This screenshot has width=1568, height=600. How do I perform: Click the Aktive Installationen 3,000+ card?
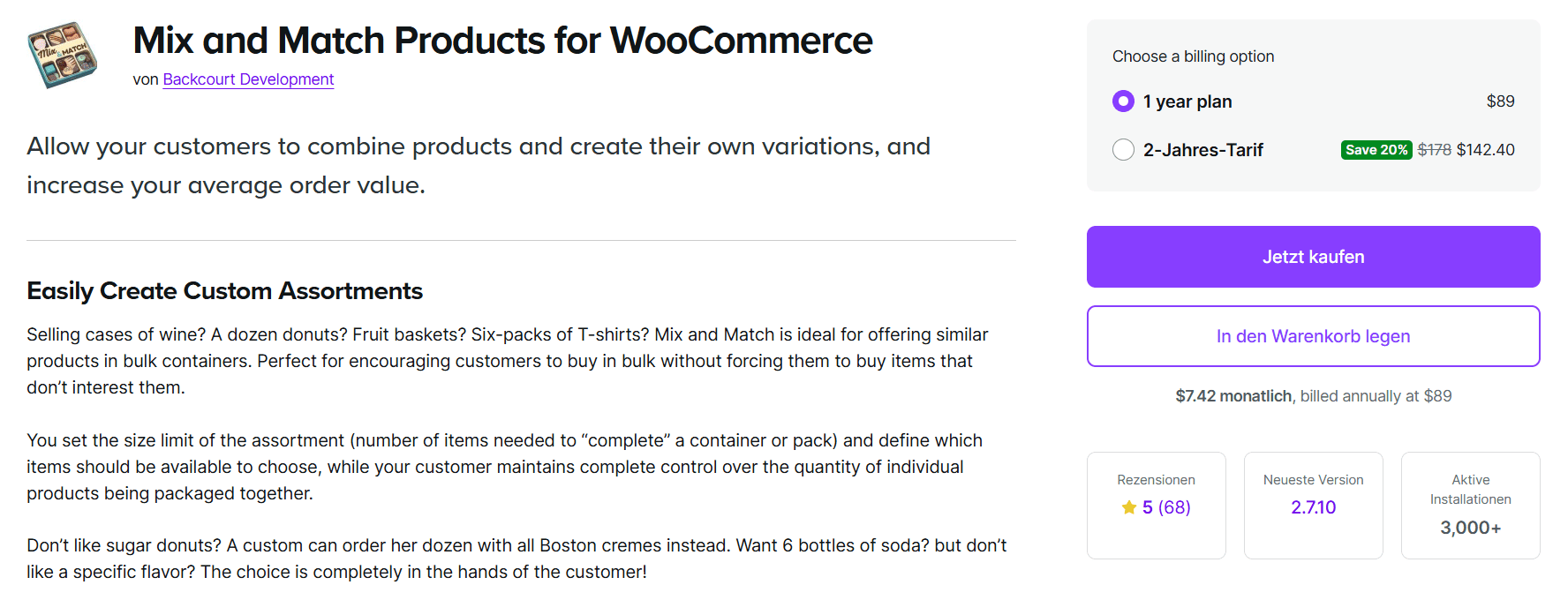click(x=1470, y=505)
